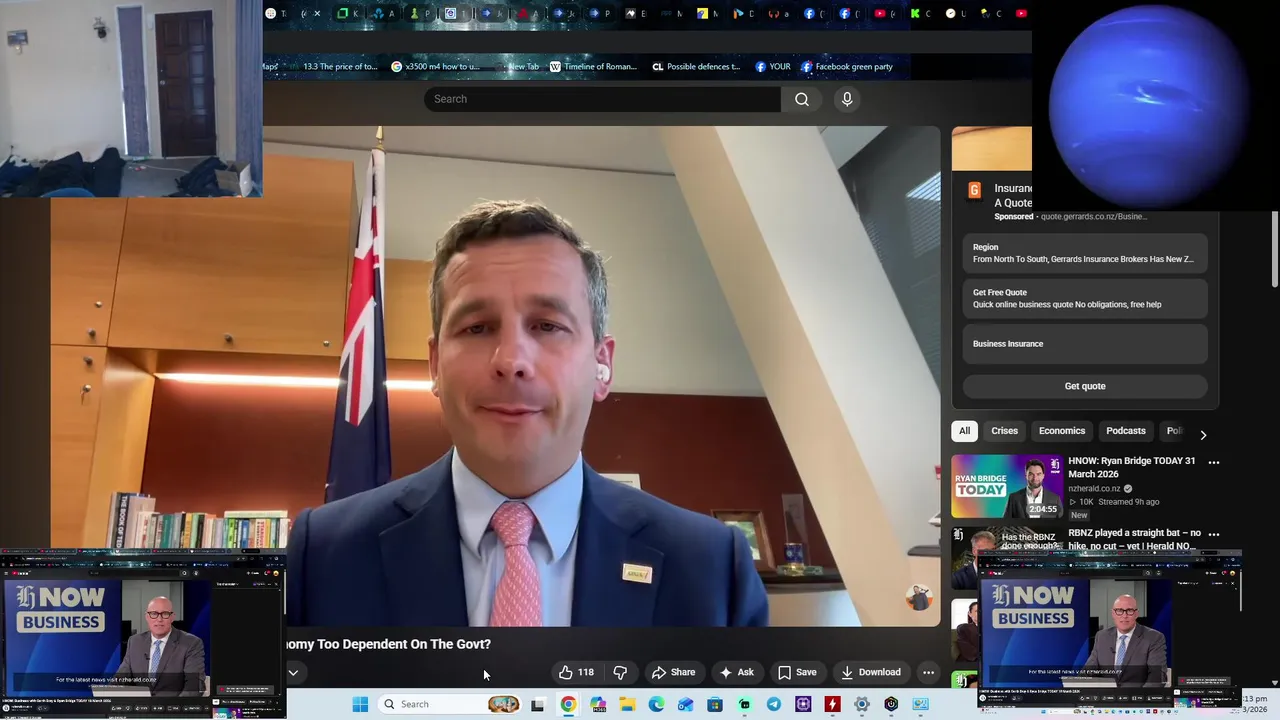The width and height of the screenshot is (1280, 720).
Task: Click Business Insurance ad link
Action: tap(1085, 344)
